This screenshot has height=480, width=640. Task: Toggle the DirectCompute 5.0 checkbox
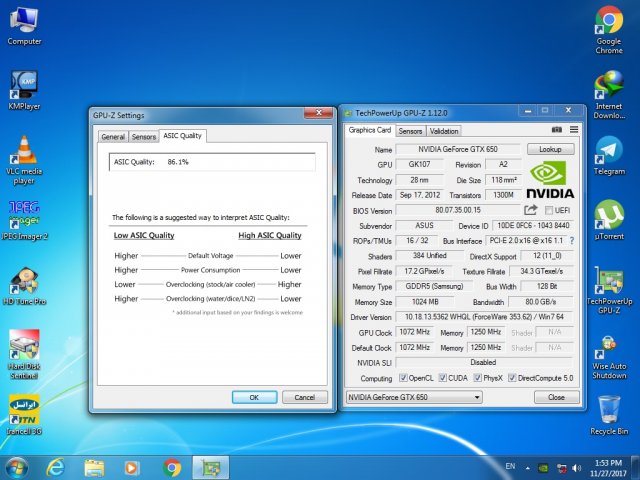(512, 378)
